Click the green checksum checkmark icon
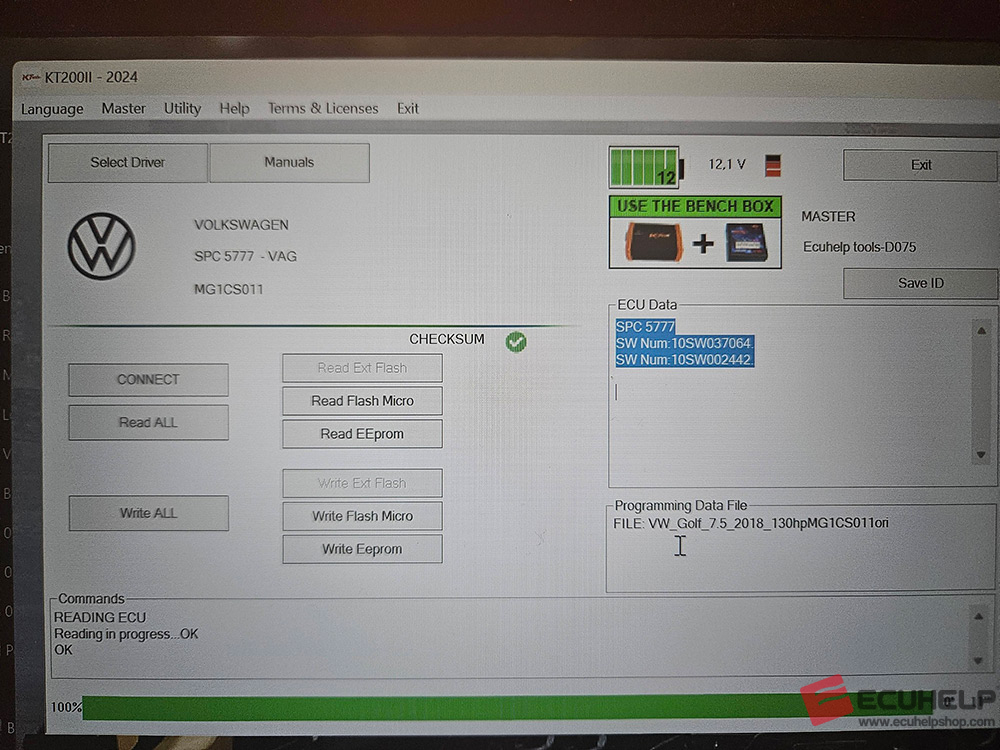 pos(516,341)
